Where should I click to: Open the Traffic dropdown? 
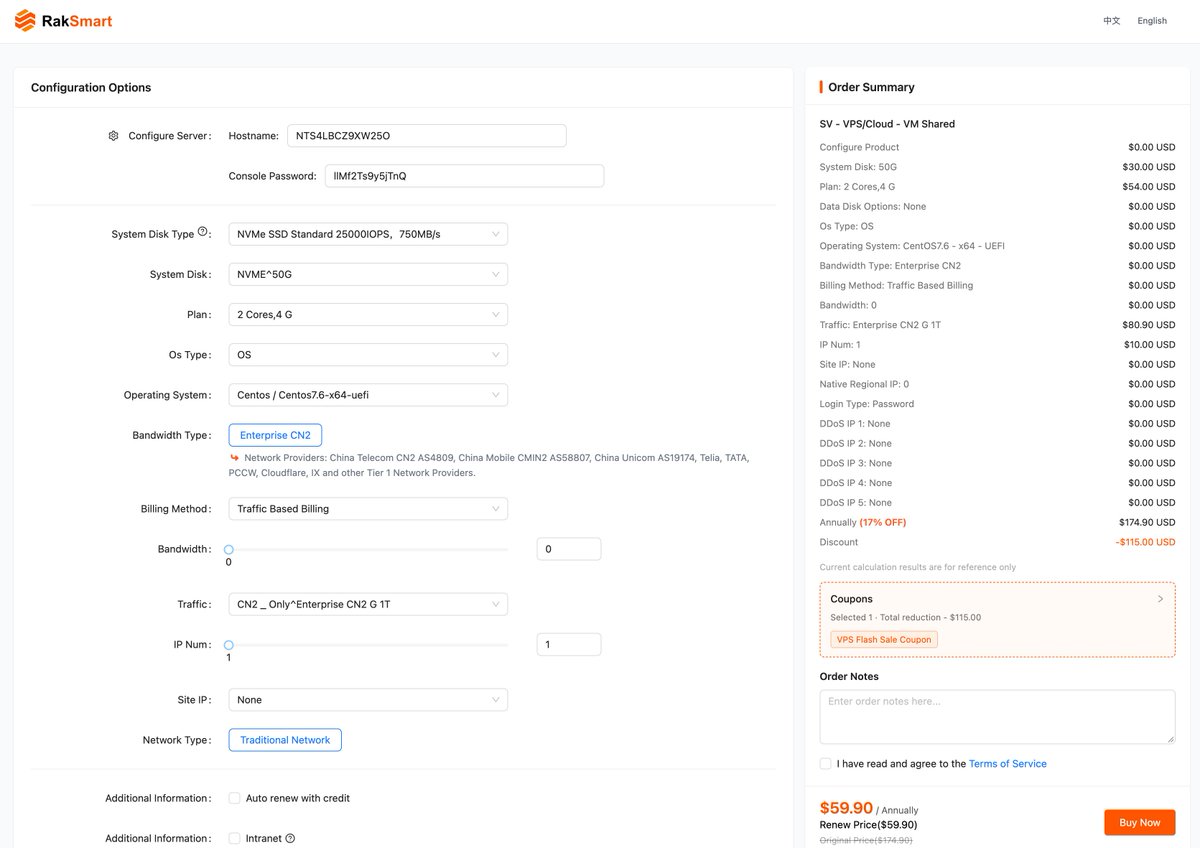[368, 604]
